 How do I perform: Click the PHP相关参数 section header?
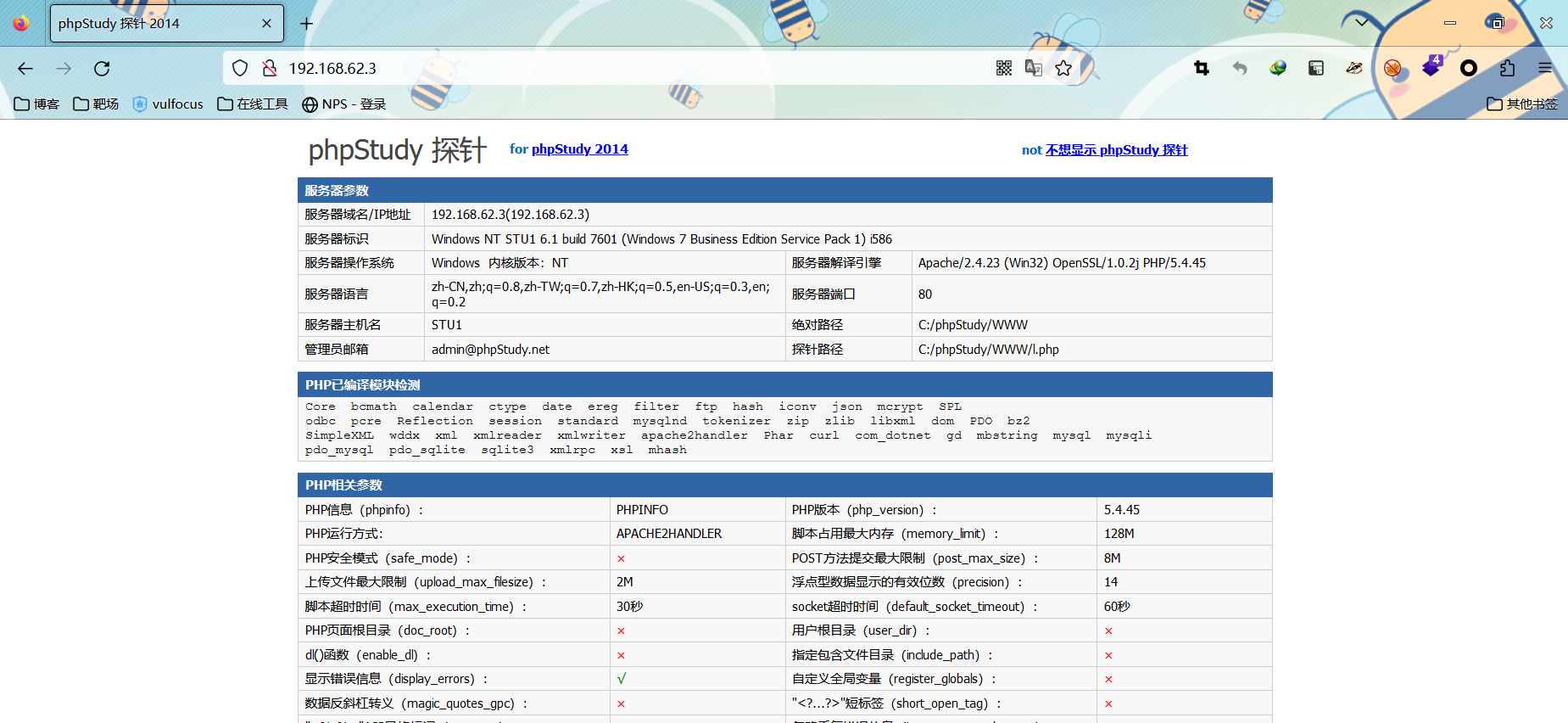tap(785, 485)
